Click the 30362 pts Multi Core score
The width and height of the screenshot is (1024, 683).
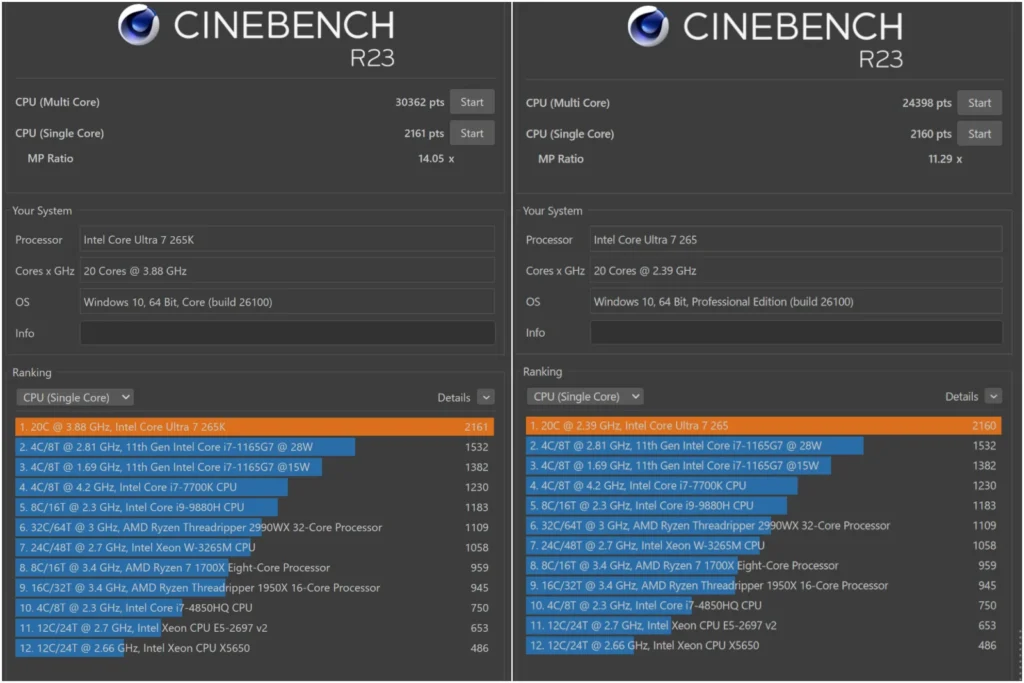coord(419,102)
